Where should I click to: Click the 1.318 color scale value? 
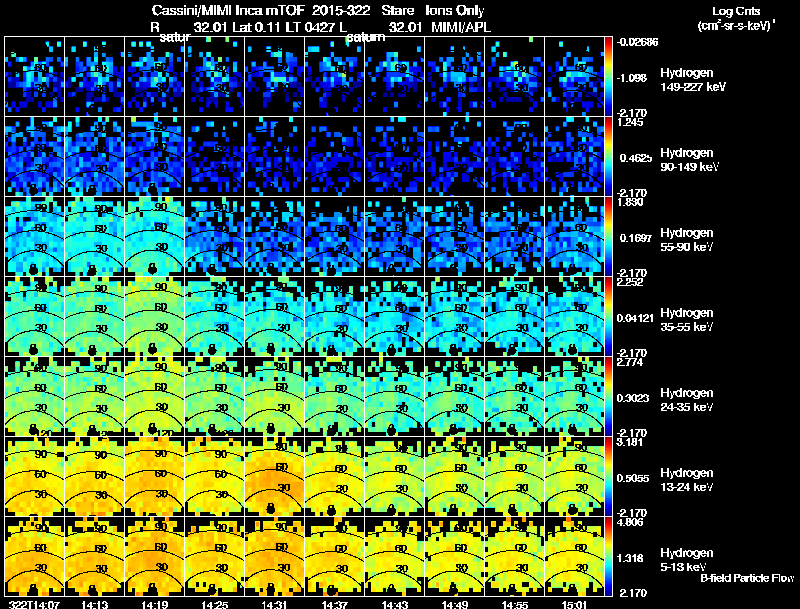click(632, 558)
